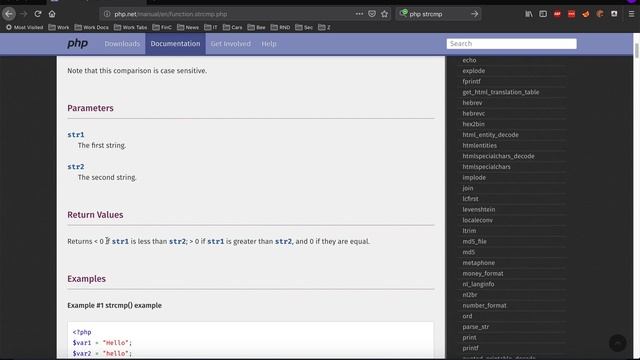Open the Documentation nav item

pos(176,44)
